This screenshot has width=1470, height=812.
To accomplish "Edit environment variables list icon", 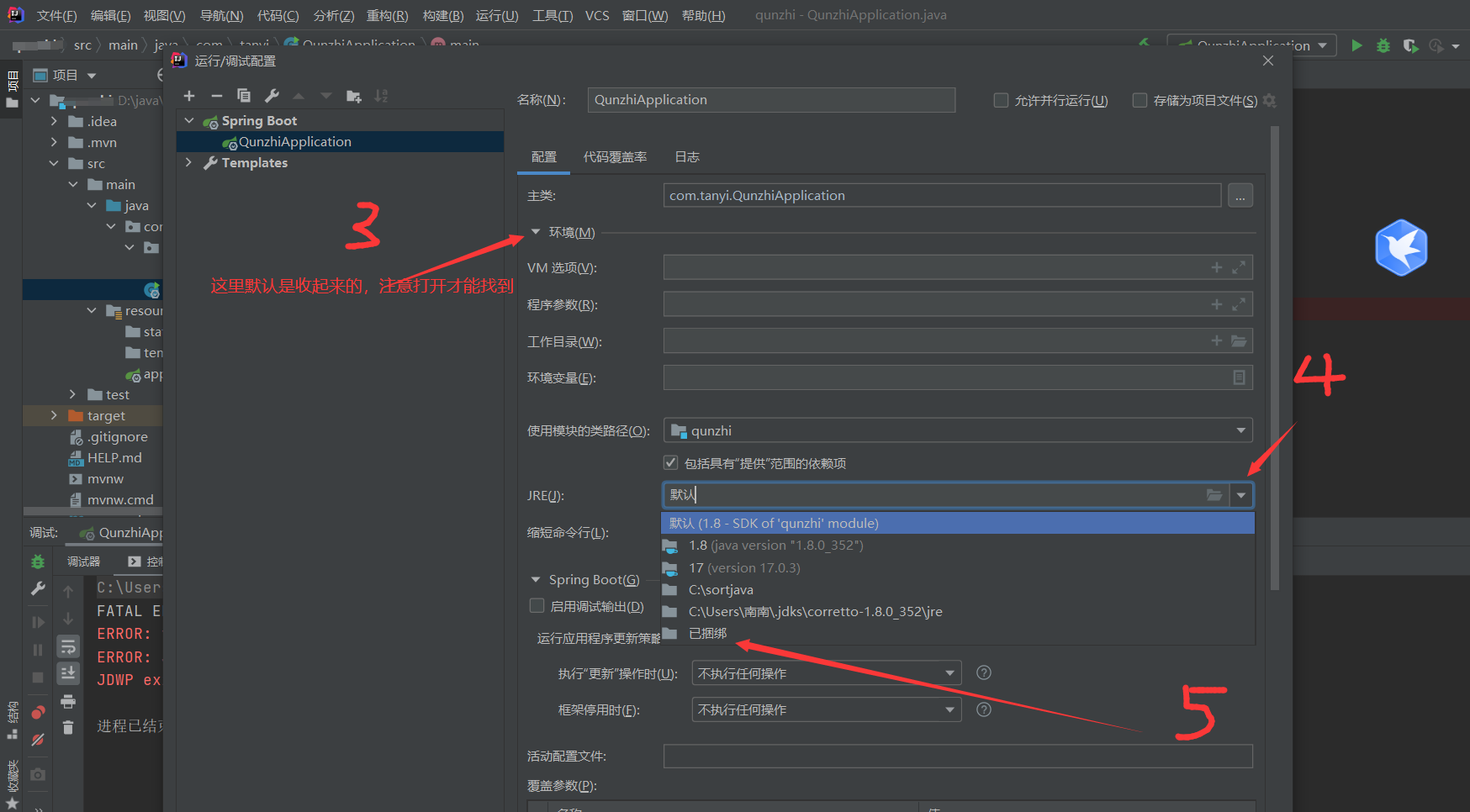I will click(x=1239, y=377).
